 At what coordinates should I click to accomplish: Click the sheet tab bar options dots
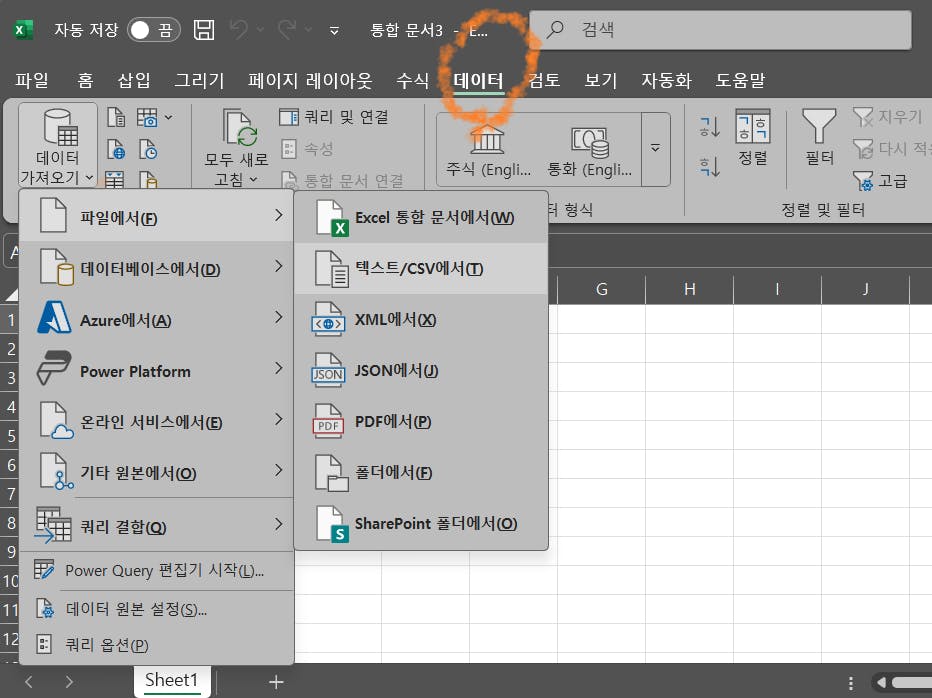tap(851, 682)
